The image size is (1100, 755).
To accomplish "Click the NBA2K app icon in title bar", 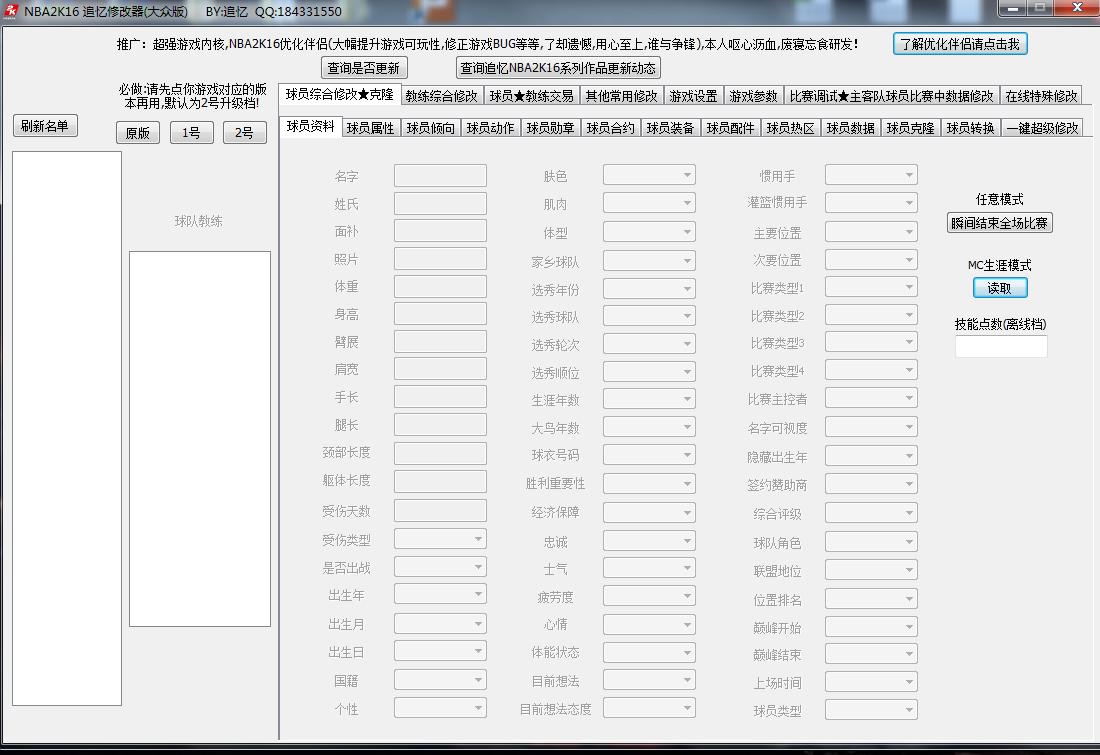I will point(11,11).
